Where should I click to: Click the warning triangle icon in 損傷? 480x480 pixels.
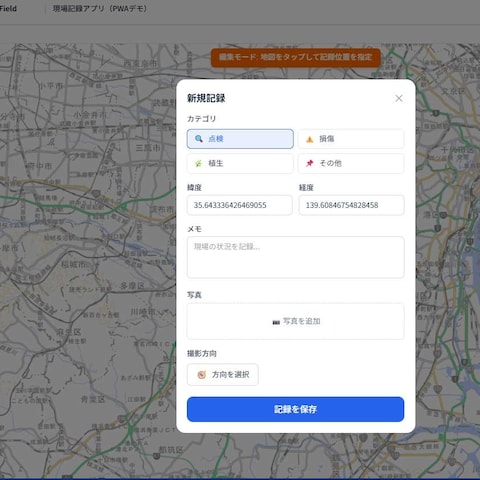310,139
